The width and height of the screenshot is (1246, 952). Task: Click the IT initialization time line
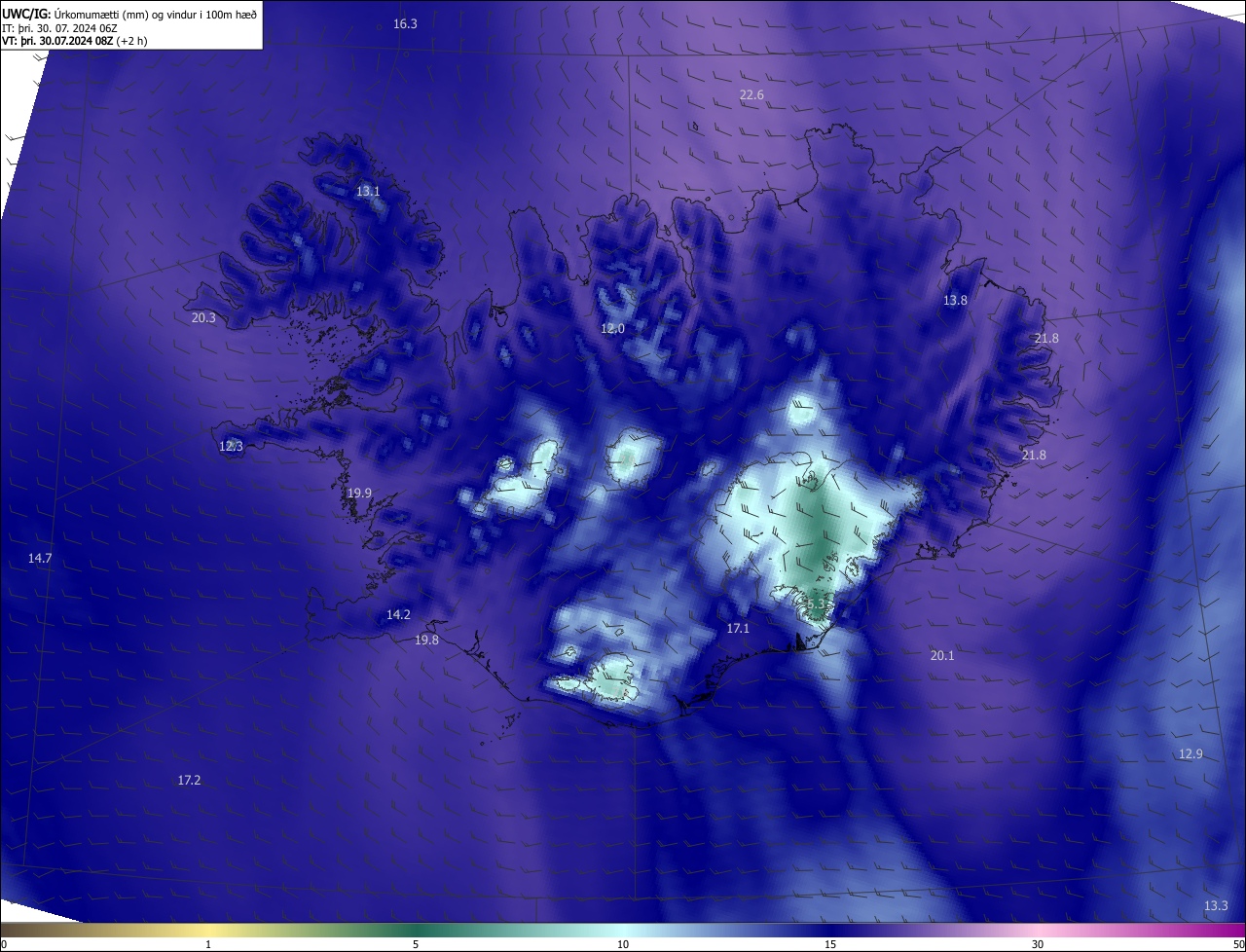tap(60, 28)
